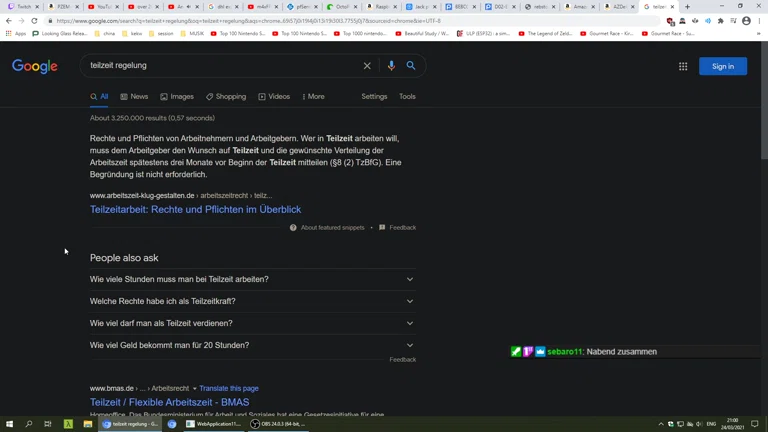Open Looking Glass Relea... bookmark
The image size is (768, 432).
60,34
